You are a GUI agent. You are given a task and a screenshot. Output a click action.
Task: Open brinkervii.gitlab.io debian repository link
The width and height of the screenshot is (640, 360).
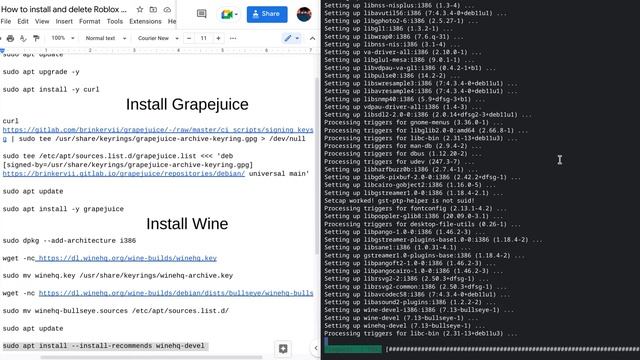pos(124,173)
